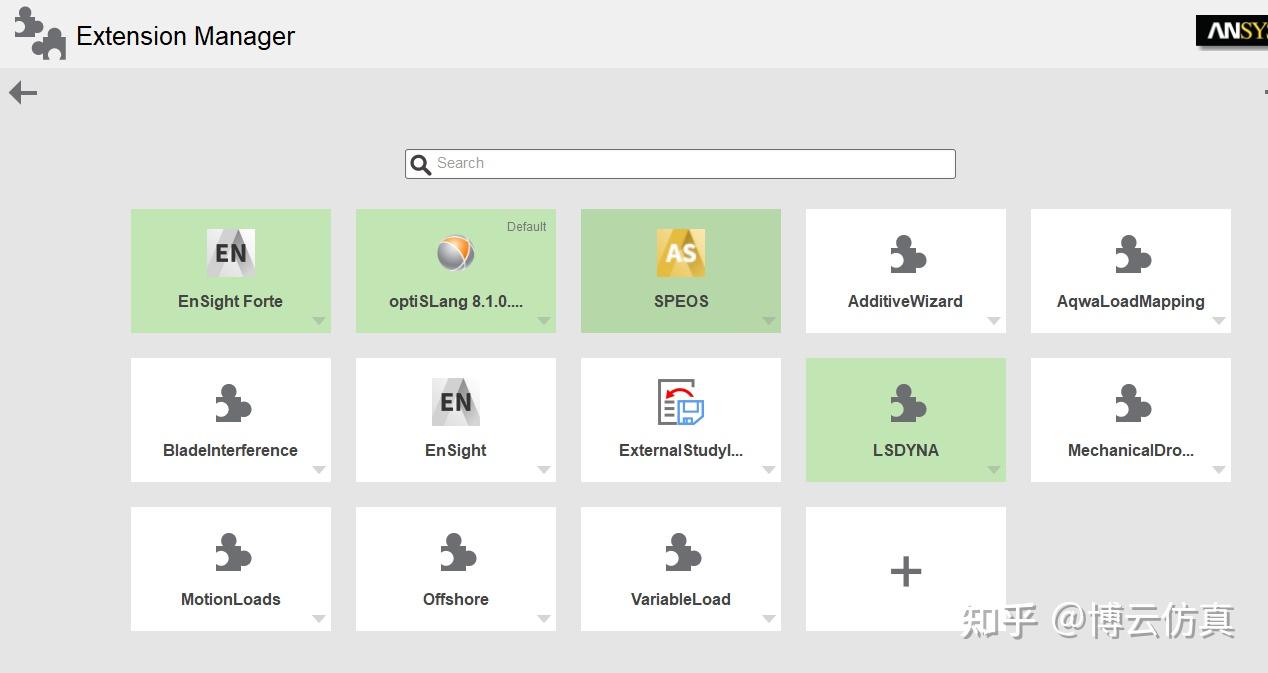Image resolution: width=1268 pixels, height=673 pixels.
Task: Select the BladeInterference extension tile
Action: pyautogui.click(x=231, y=420)
